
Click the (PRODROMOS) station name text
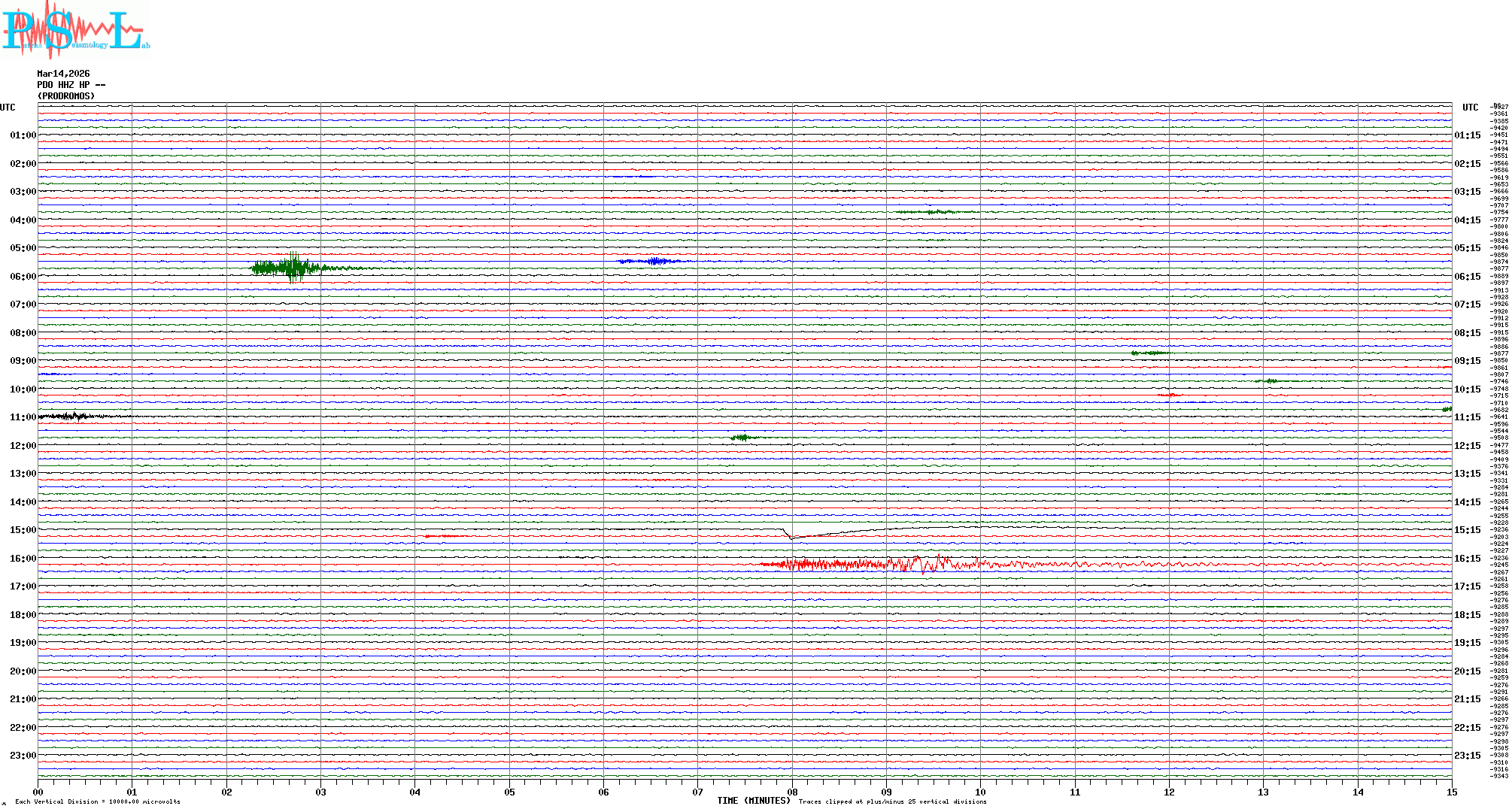click(x=66, y=96)
